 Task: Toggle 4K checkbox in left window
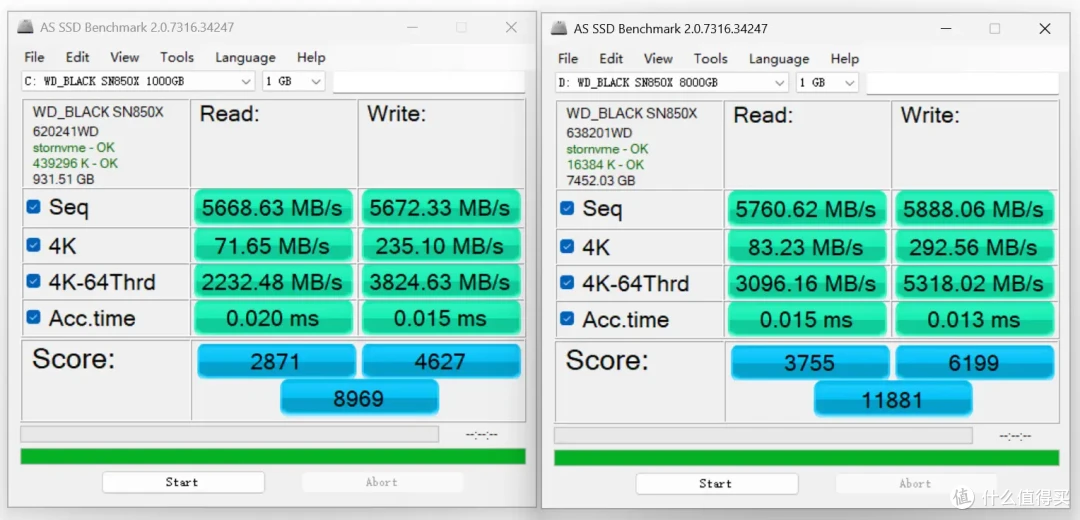click(x=33, y=245)
